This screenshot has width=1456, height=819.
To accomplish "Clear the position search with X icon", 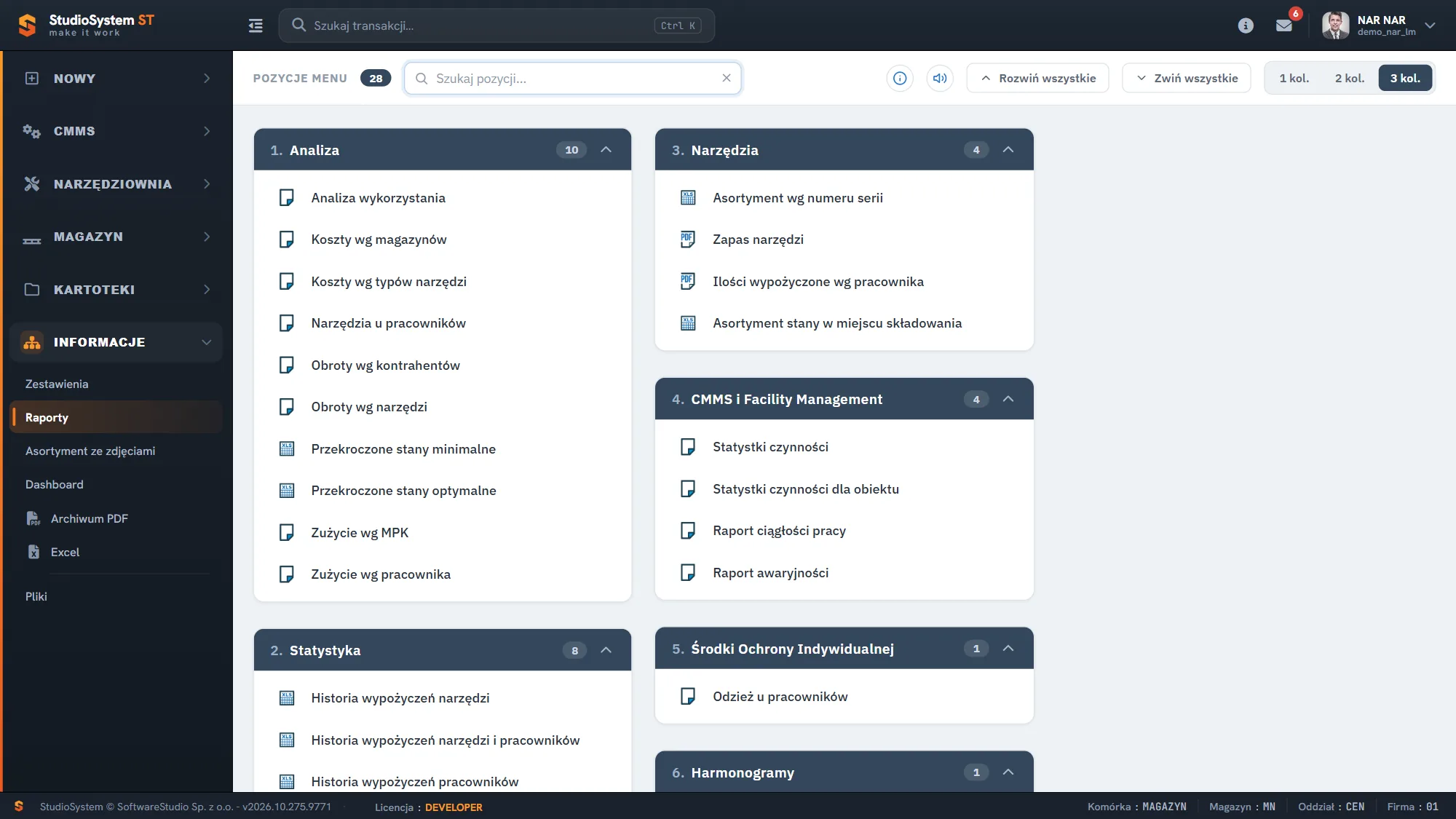I will pos(726,78).
